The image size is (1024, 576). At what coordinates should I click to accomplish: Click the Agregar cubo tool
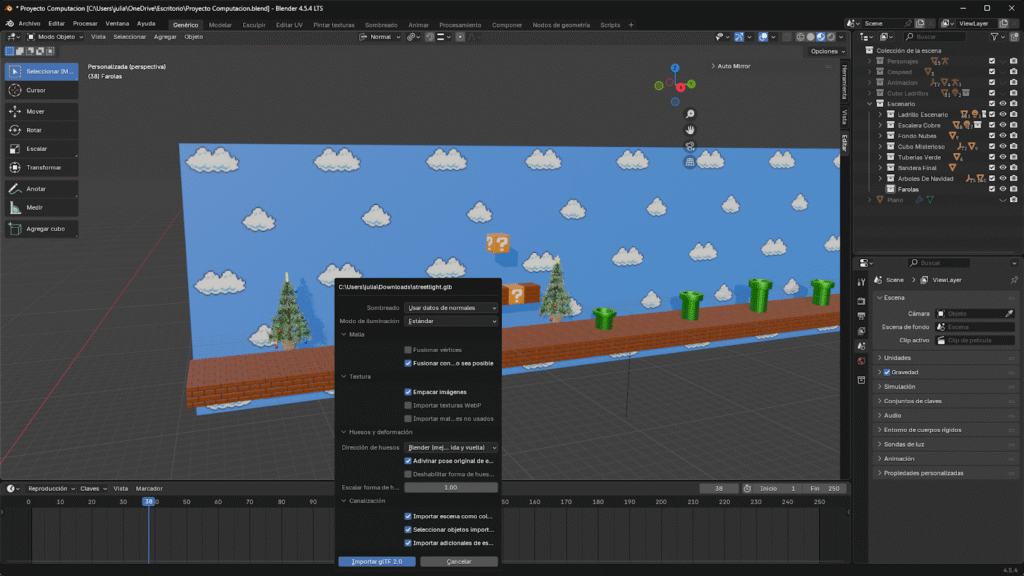click(x=40, y=229)
